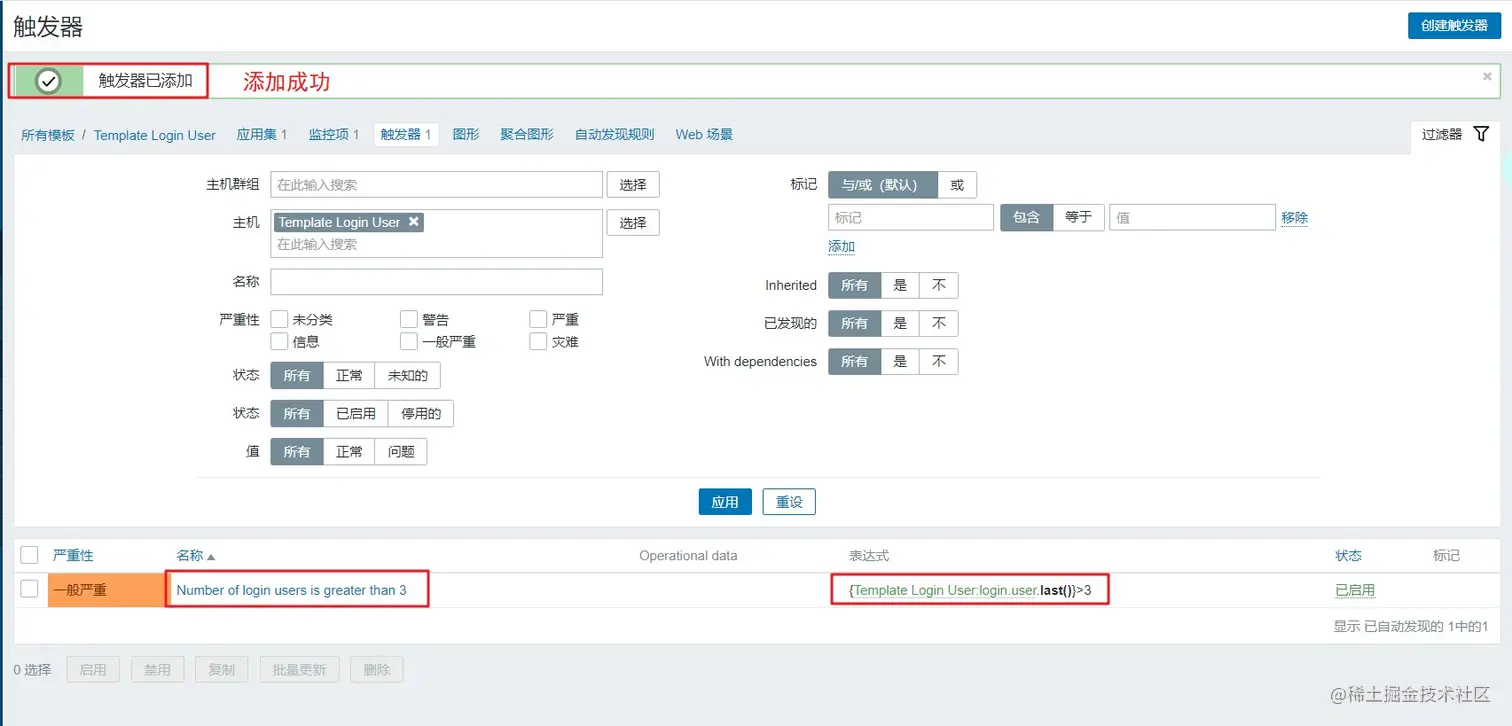Check the 信息 severity checkbox

(280, 341)
